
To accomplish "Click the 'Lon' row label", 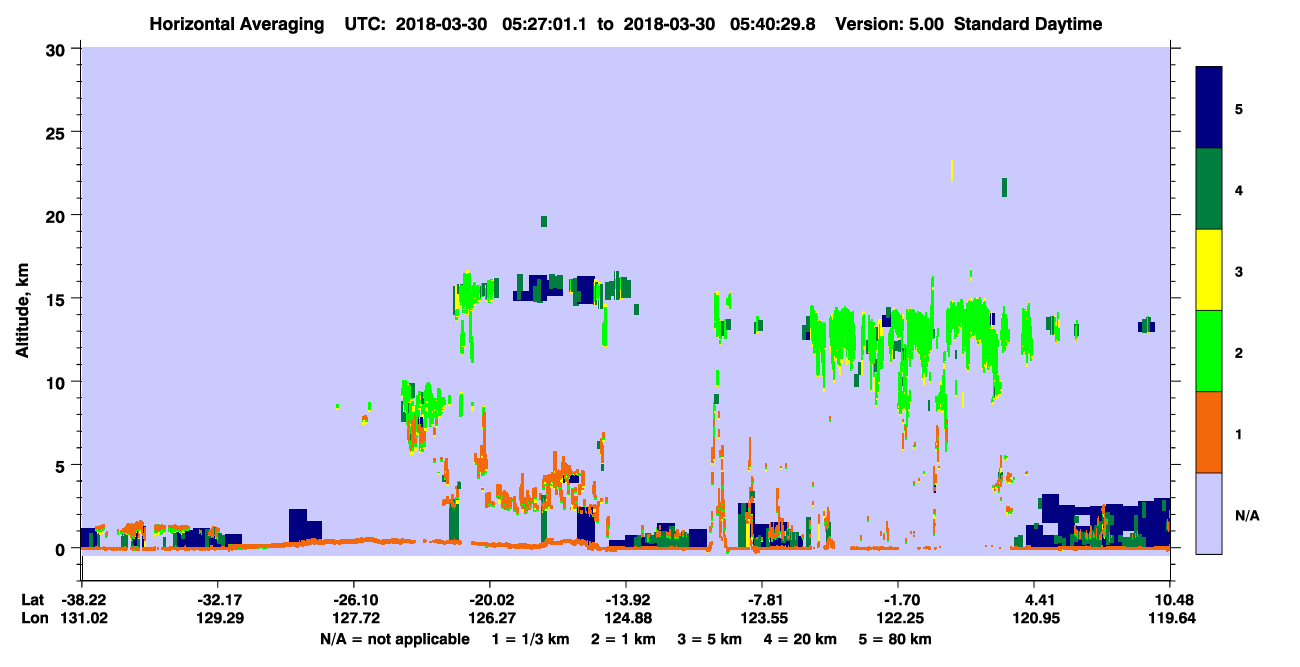I will pos(33,618).
